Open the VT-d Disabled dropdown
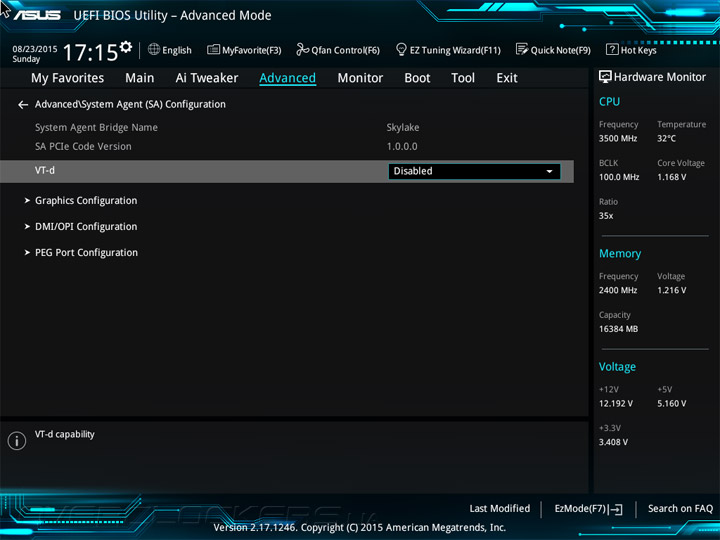 tap(474, 171)
